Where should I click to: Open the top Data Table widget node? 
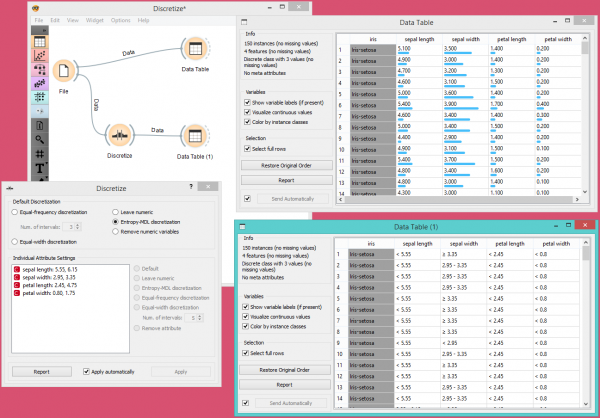194,50
